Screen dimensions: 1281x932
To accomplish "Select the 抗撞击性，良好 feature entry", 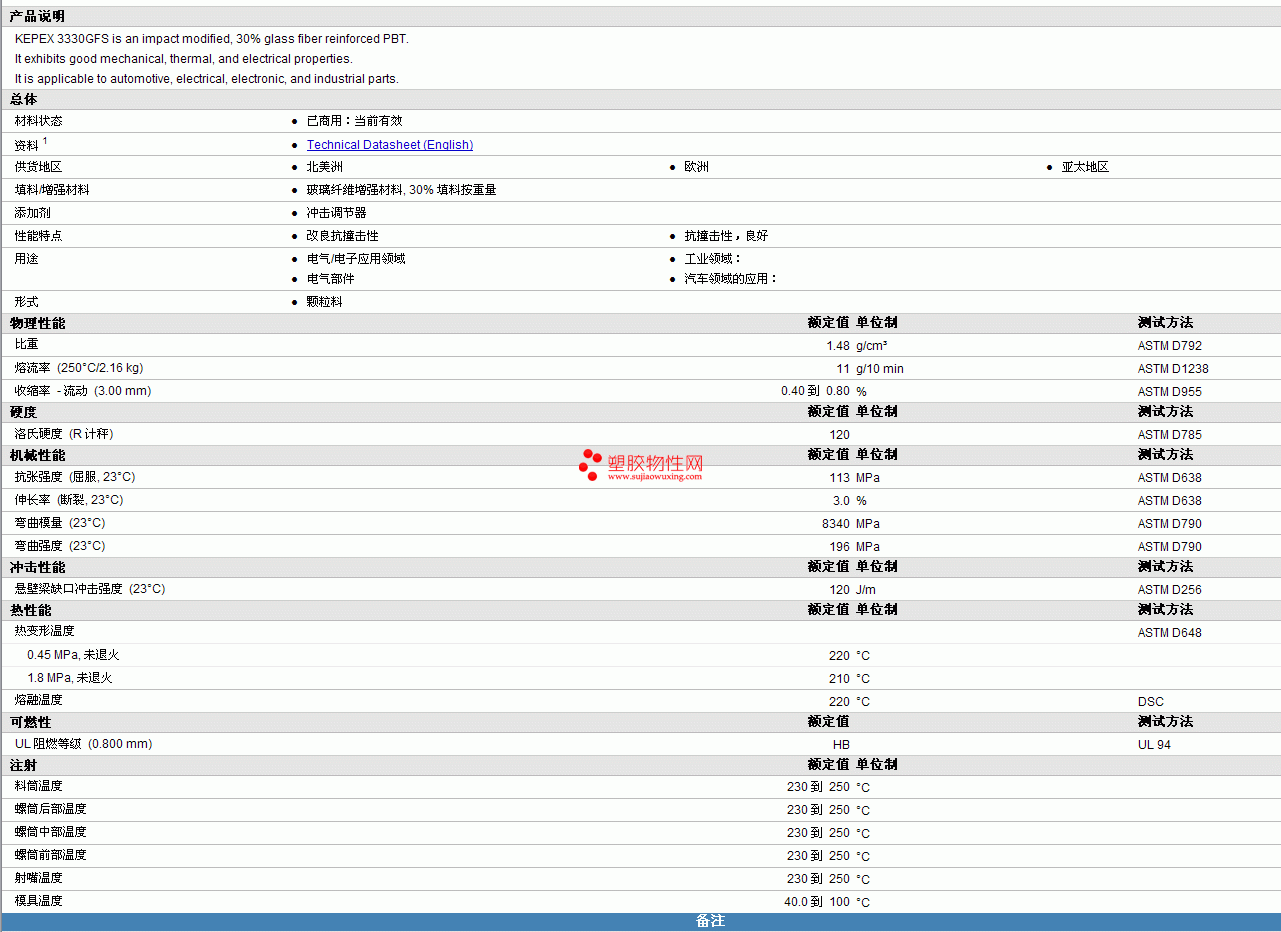I will pyautogui.click(x=726, y=236).
